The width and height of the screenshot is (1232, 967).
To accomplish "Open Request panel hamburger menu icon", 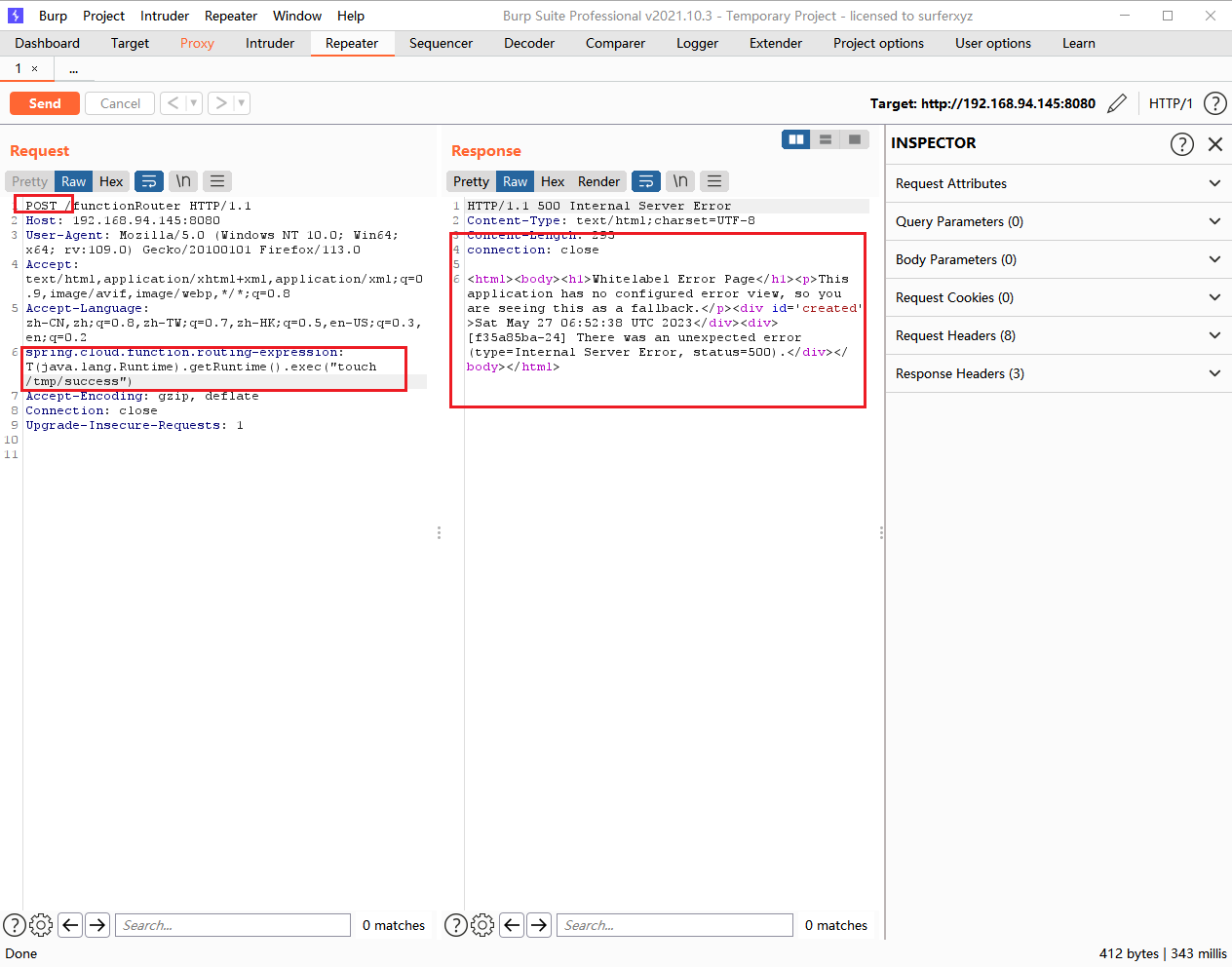I will pos(217,181).
